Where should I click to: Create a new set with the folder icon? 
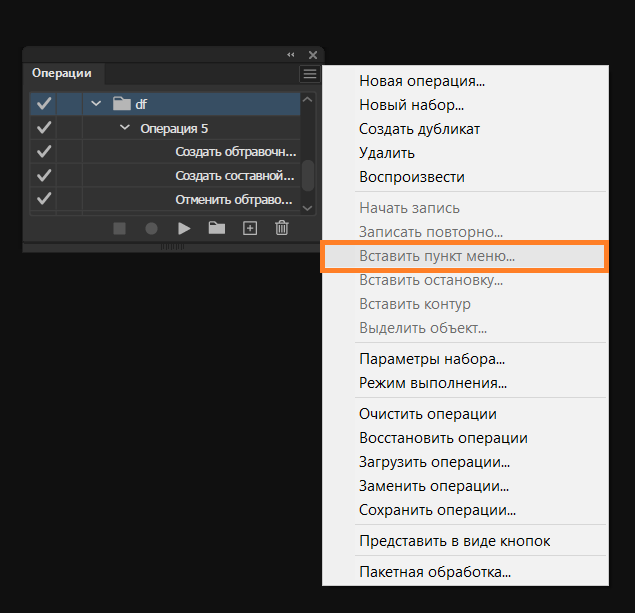pyautogui.click(x=217, y=228)
